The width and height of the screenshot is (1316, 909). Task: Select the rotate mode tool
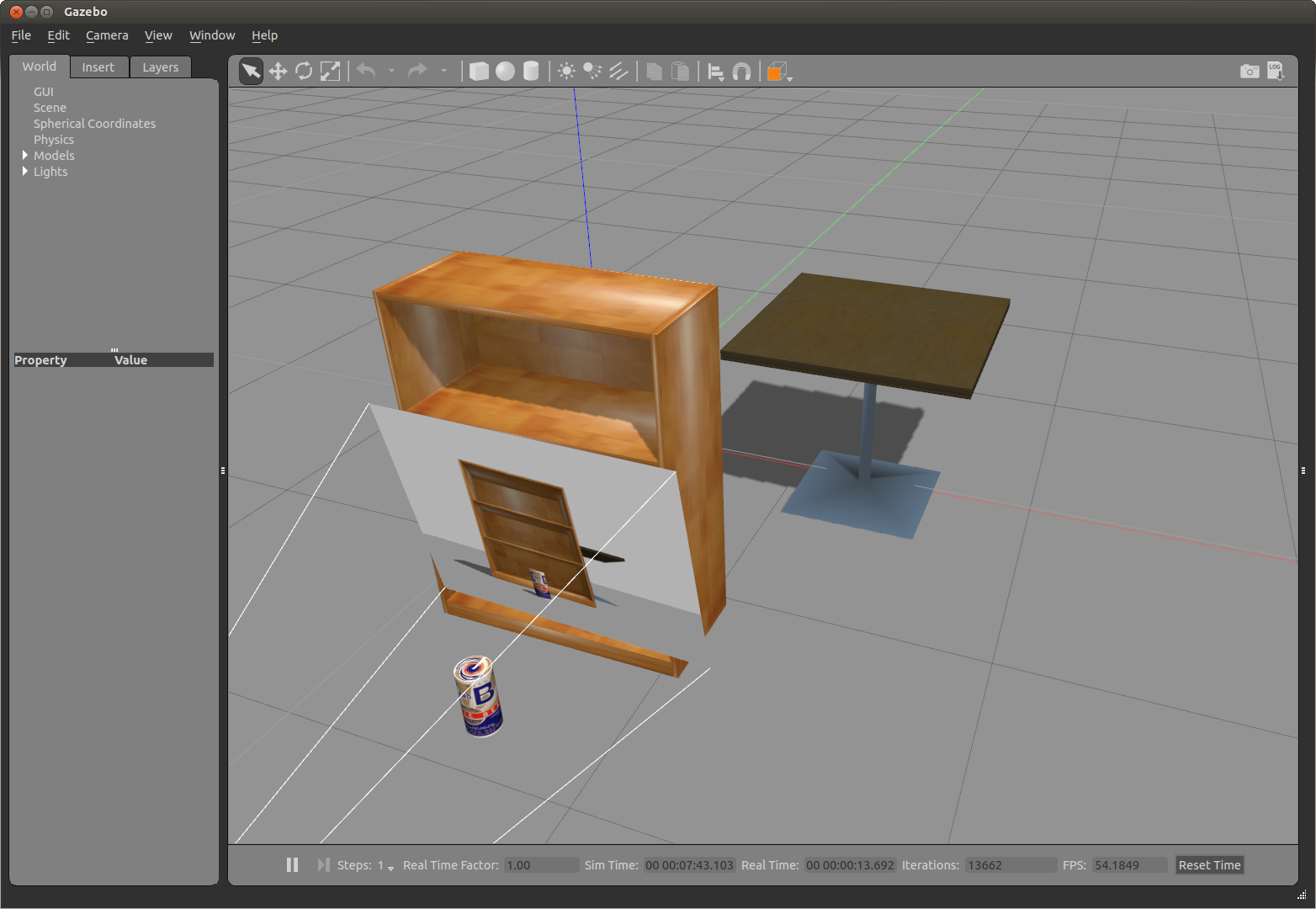tap(304, 72)
